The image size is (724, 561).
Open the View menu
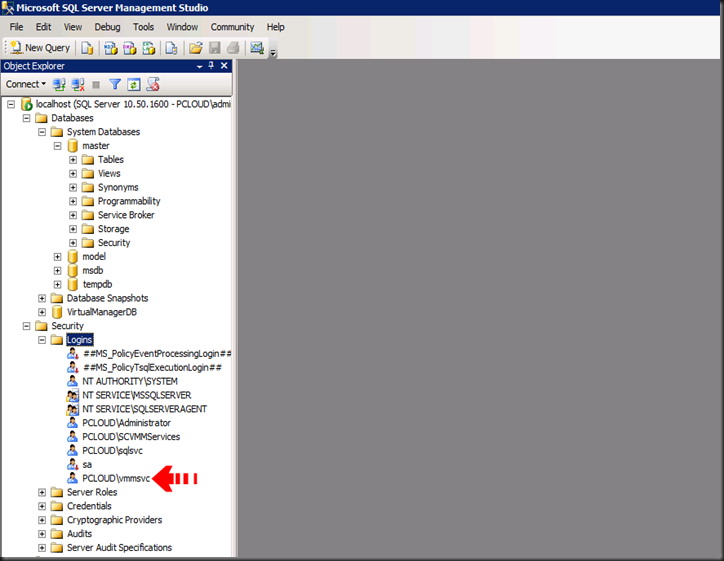pyautogui.click(x=72, y=27)
